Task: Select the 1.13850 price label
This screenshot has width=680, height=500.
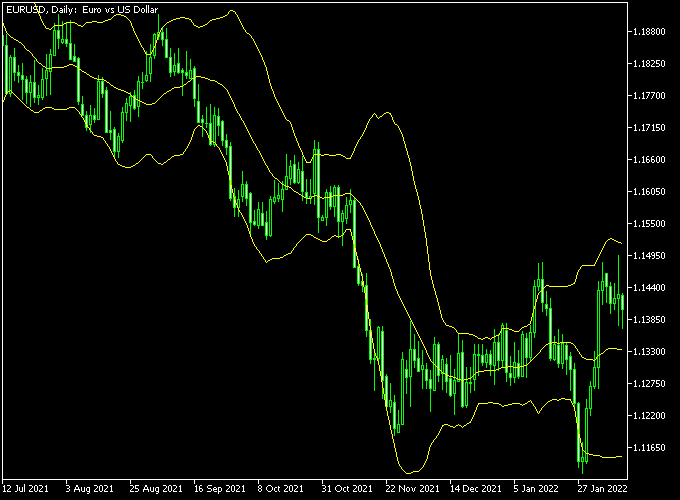Action: 649,320
